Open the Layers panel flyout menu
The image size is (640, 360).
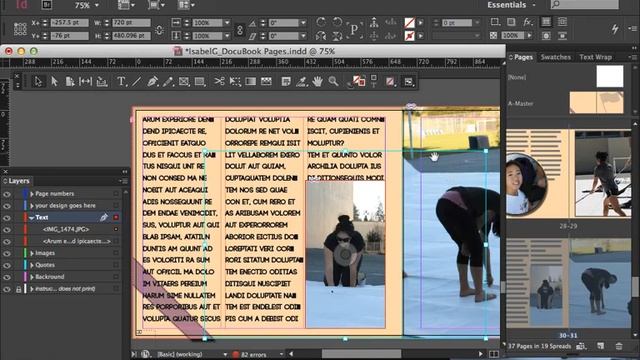click(123, 181)
